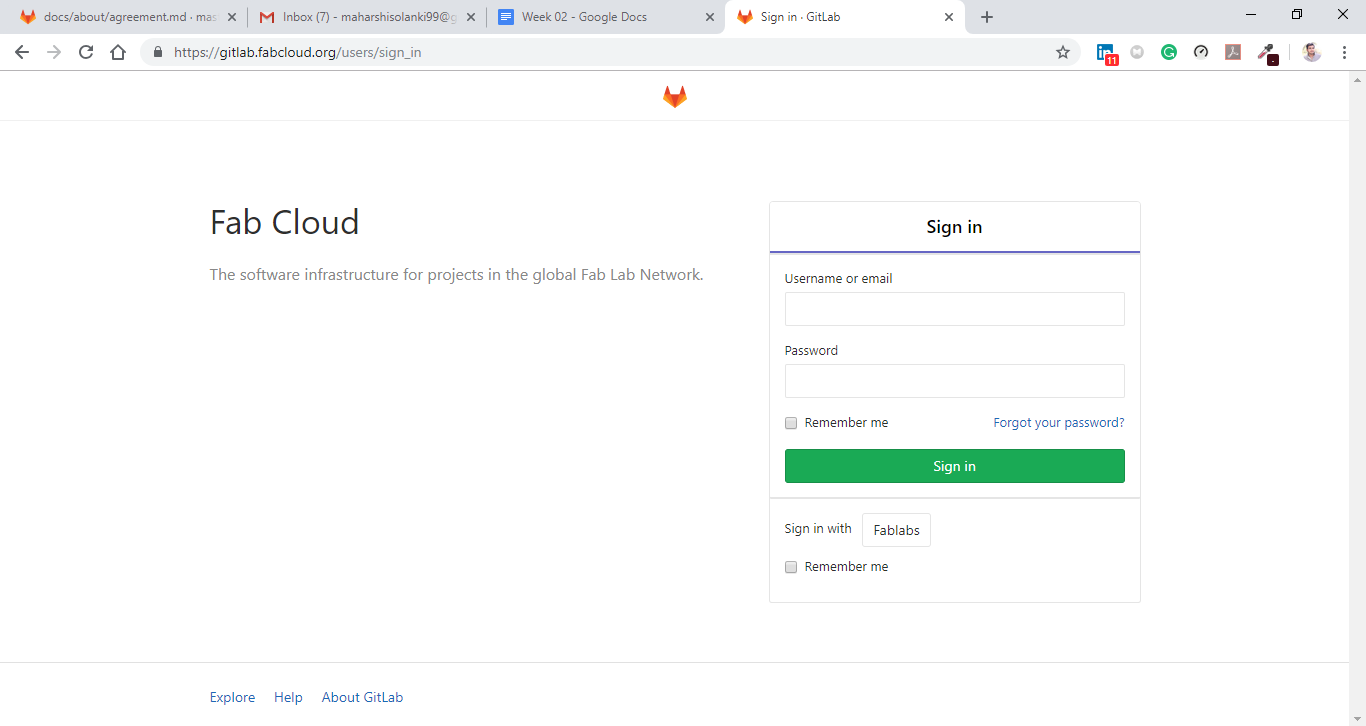The width and height of the screenshot is (1366, 726).
Task: Enable Remember me under the Password field
Action: (x=791, y=423)
